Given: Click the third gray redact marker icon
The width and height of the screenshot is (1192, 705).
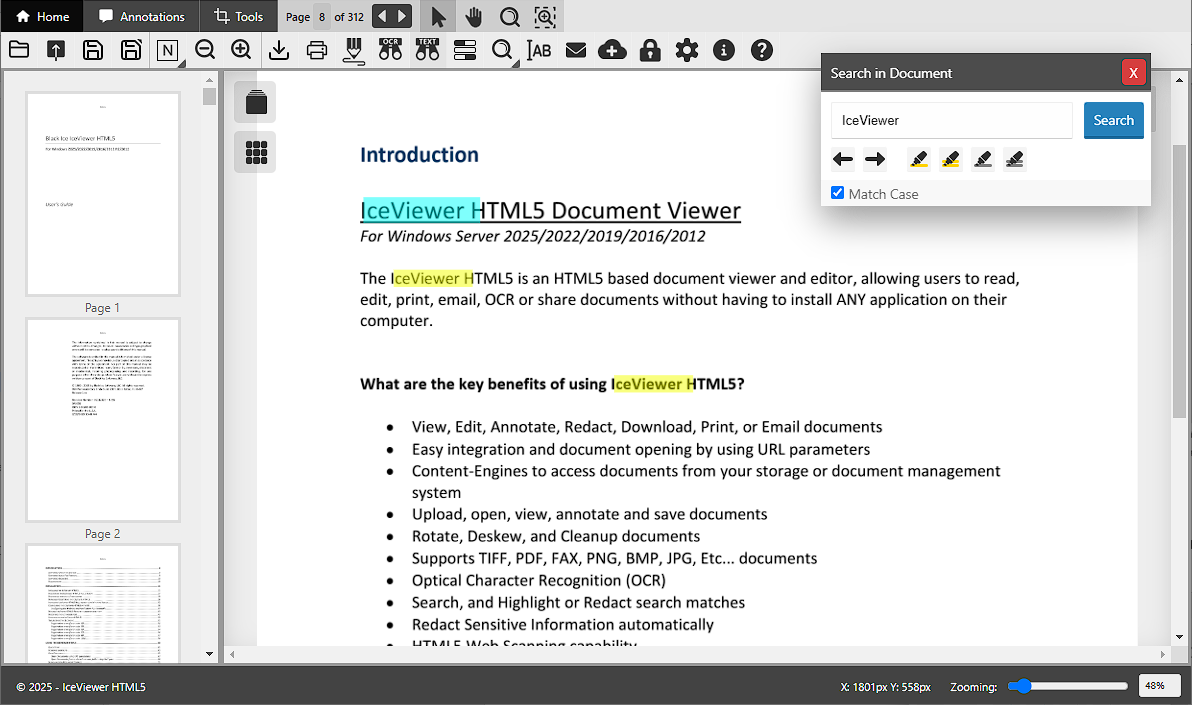Looking at the screenshot, I should pos(982,159).
